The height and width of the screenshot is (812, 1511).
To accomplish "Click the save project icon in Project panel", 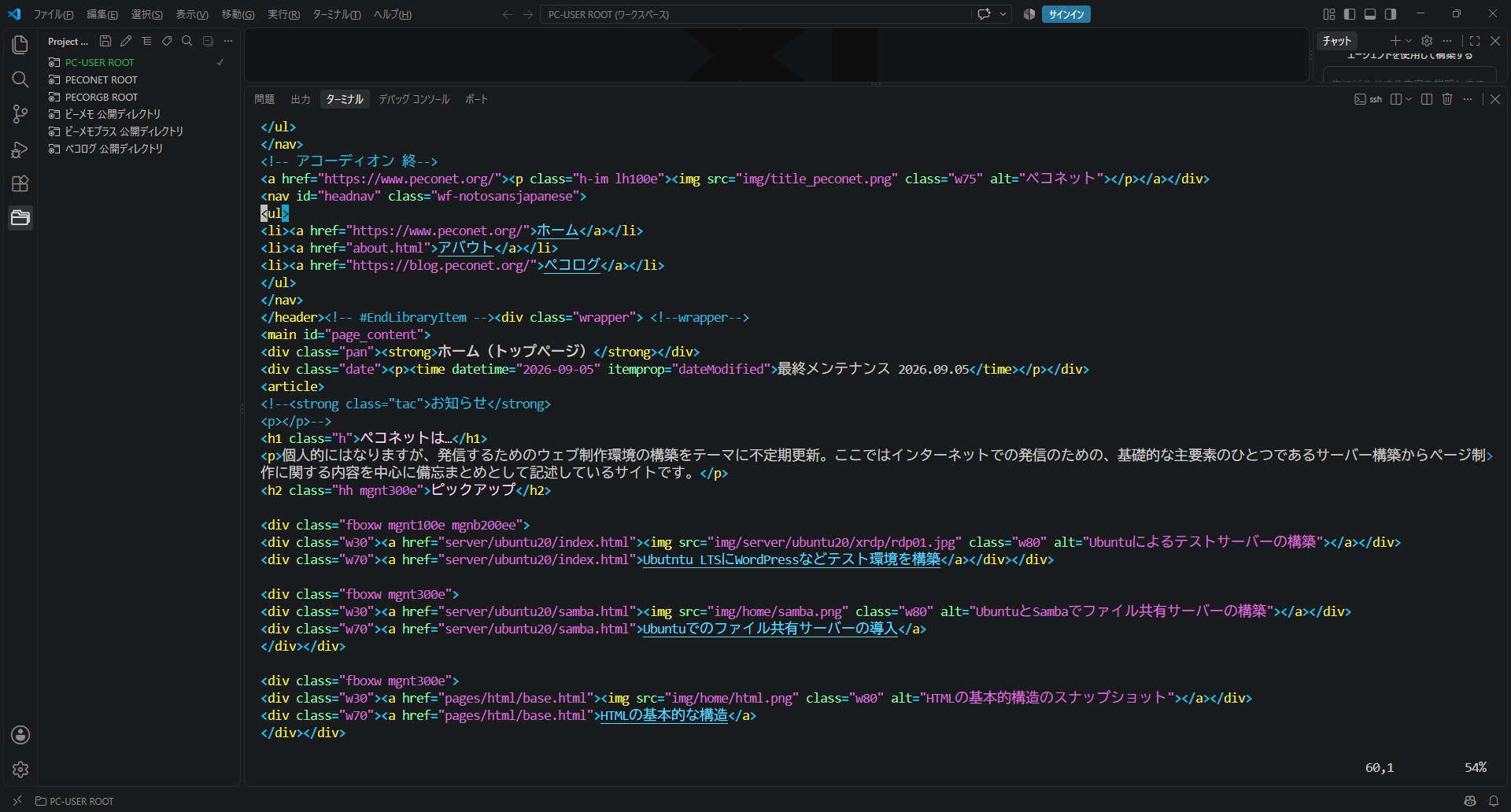I will coord(105,41).
